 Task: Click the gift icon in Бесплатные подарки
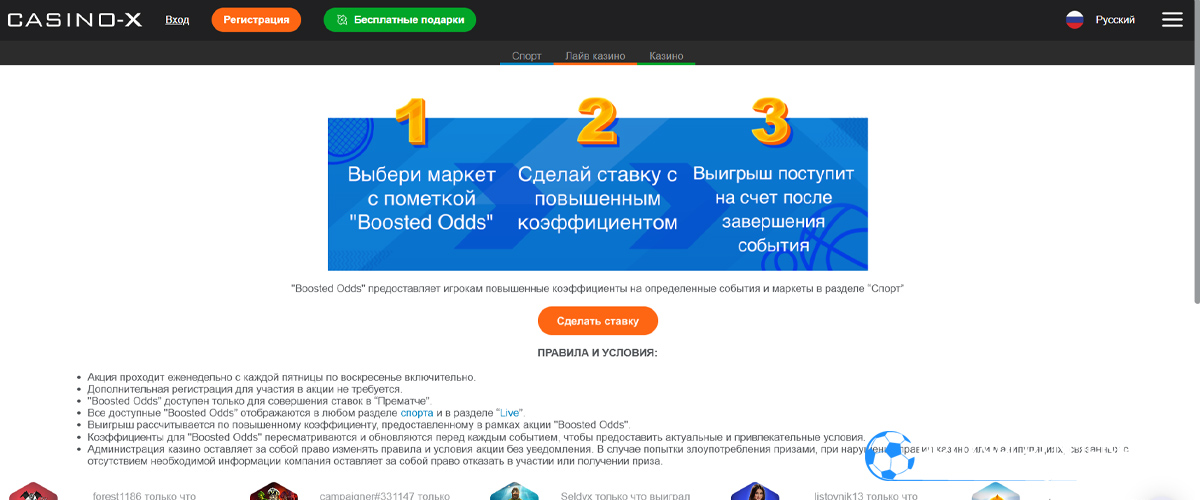point(342,20)
